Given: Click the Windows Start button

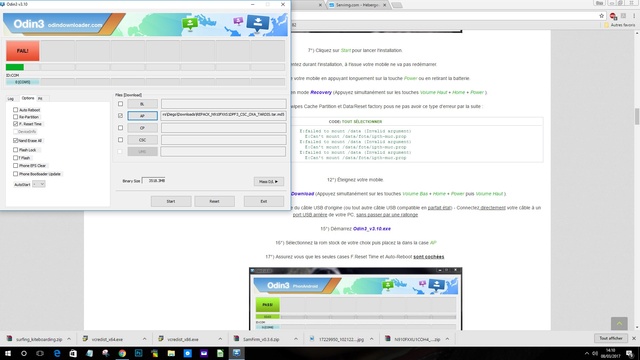Looking at the screenshot, I should point(8,353).
